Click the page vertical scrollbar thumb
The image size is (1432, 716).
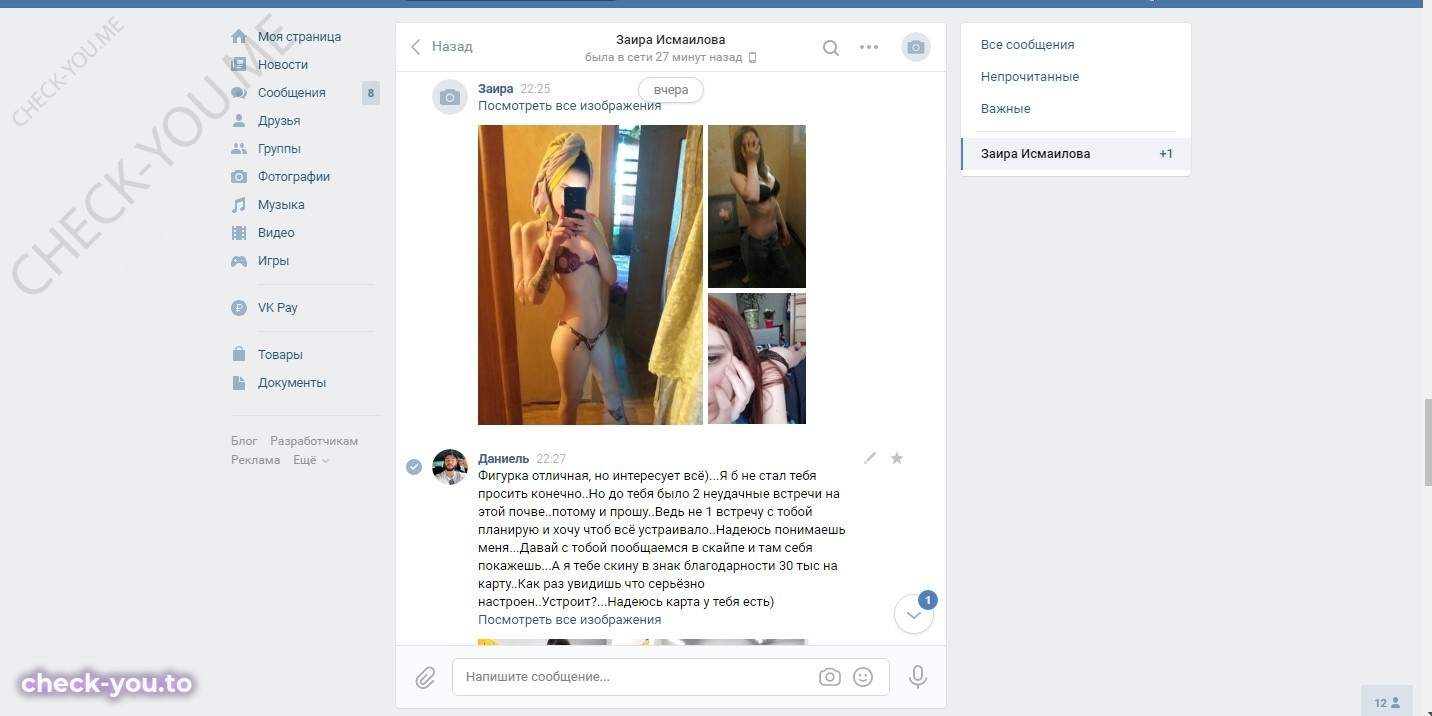1427,445
